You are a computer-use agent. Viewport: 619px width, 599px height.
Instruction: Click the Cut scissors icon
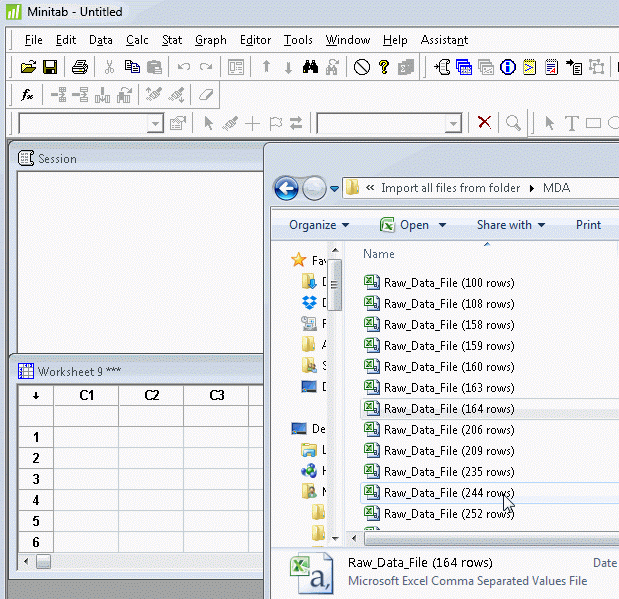[109, 67]
